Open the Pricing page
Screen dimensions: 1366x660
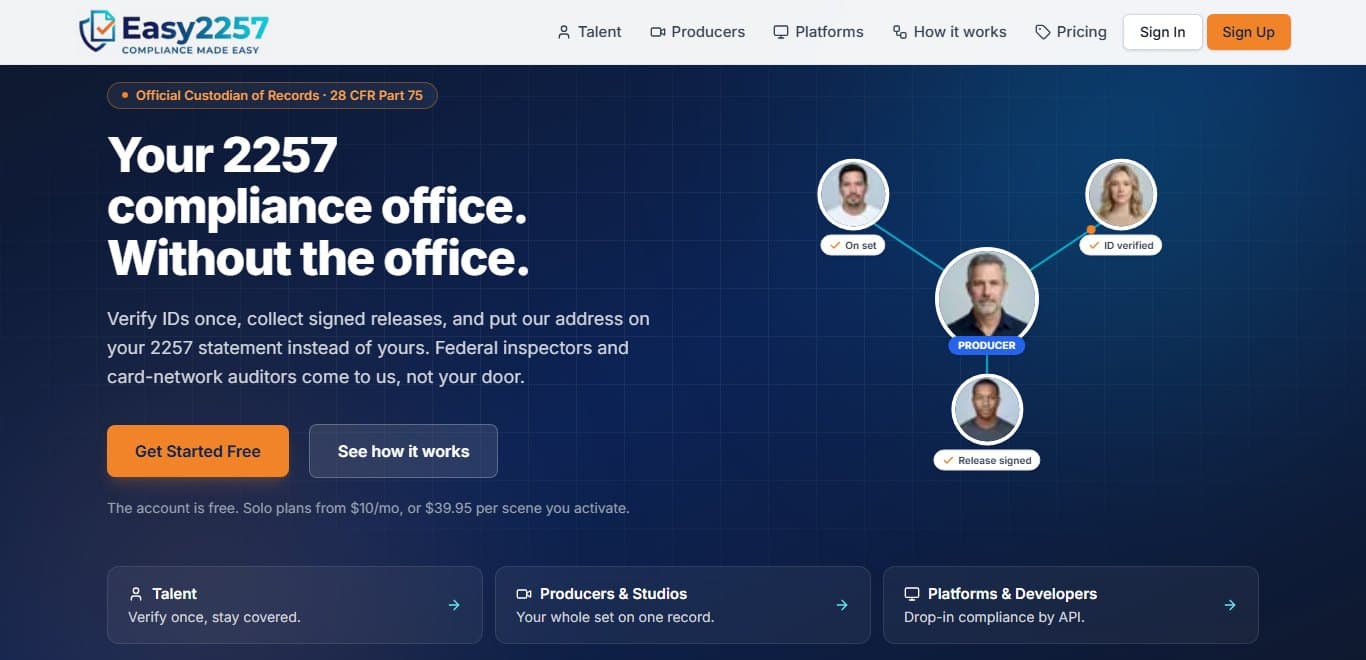coord(1071,32)
